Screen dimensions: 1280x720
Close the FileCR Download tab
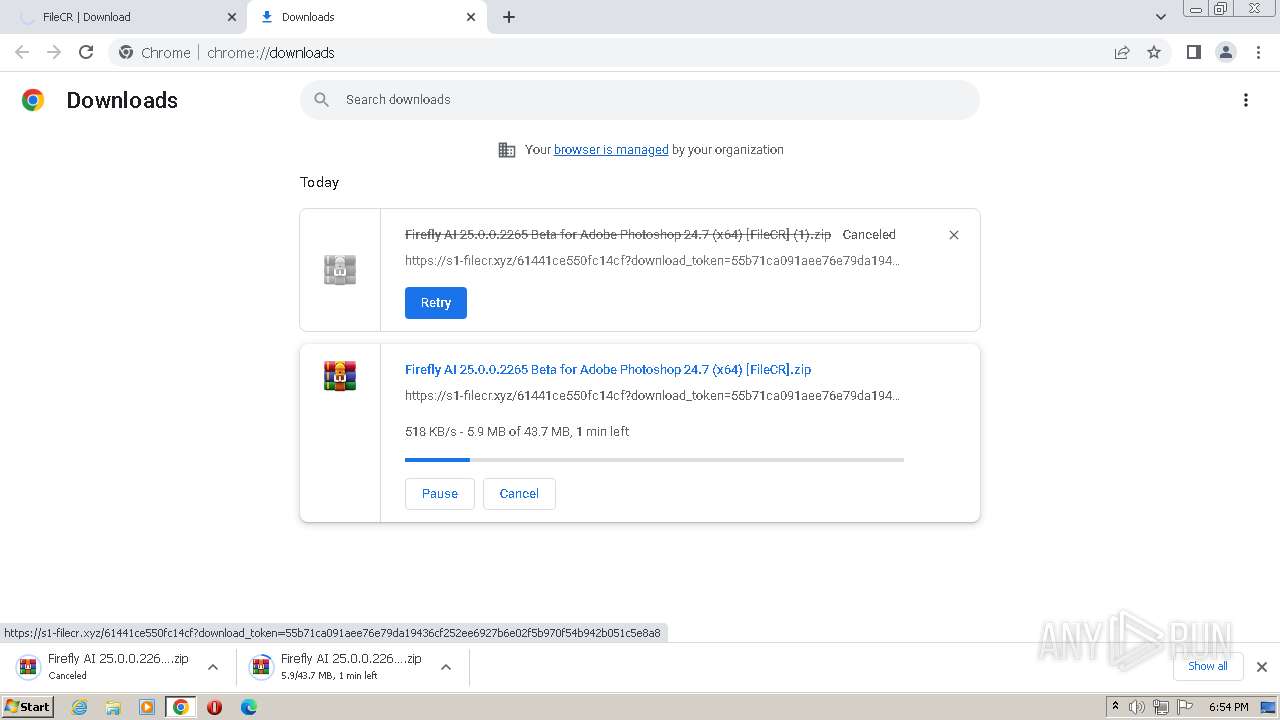[232, 17]
